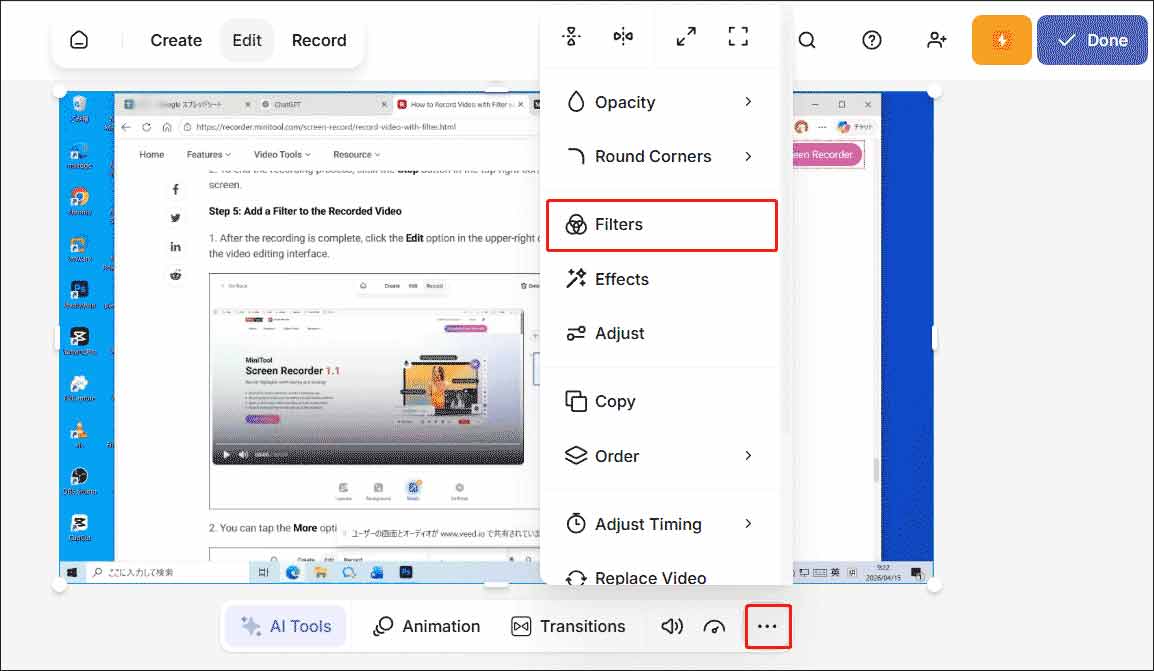
Task: Click the three-dot more options button
Action: pyautogui.click(x=768, y=626)
